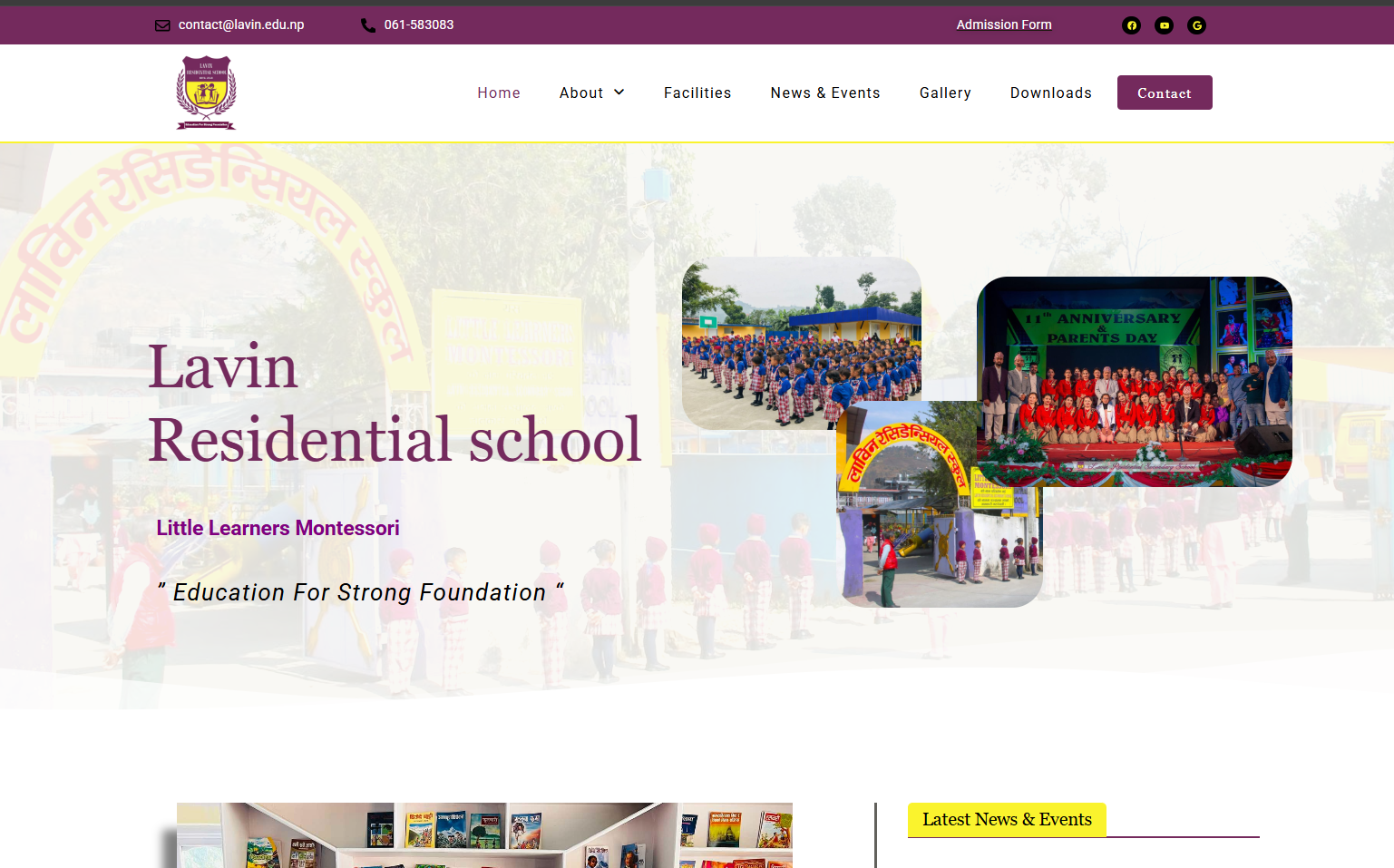Viewport: 1394px width, 868px height.
Task: Click the envelope email icon
Action: tap(162, 25)
